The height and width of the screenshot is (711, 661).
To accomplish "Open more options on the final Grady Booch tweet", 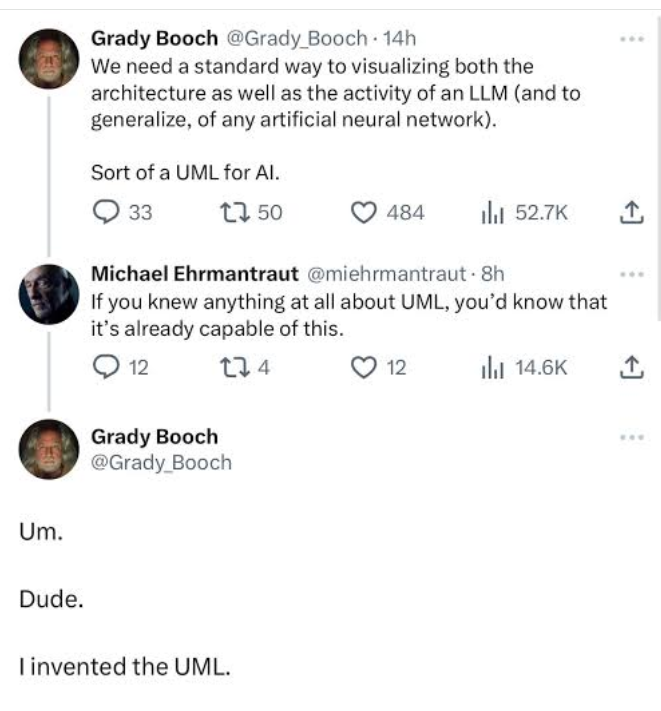I will click(x=630, y=437).
